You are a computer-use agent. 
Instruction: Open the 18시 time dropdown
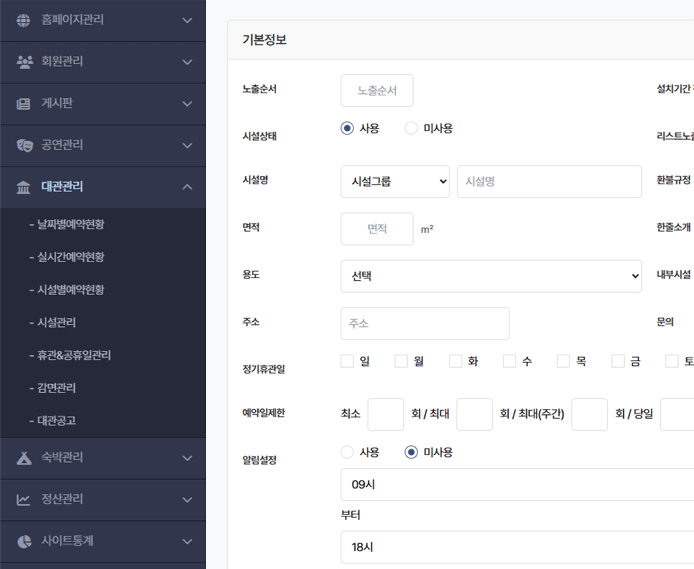[x=517, y=547]
